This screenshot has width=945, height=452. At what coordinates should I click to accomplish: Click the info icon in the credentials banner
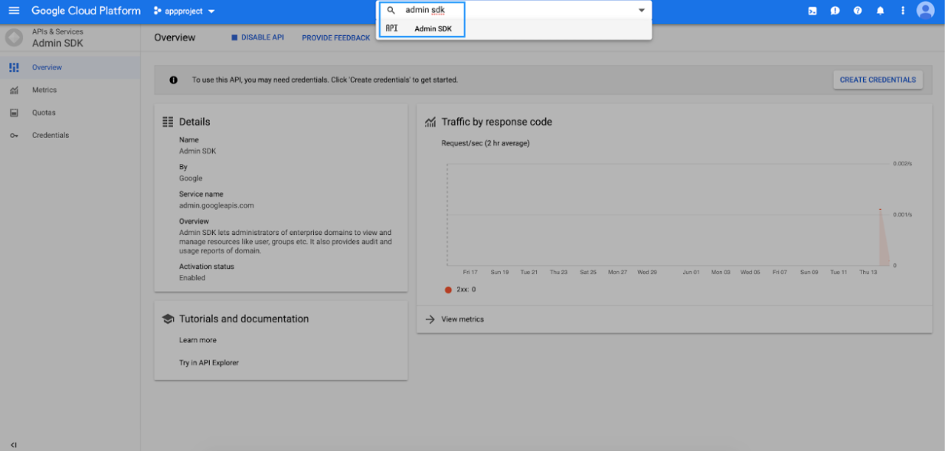tap(174, 80)
